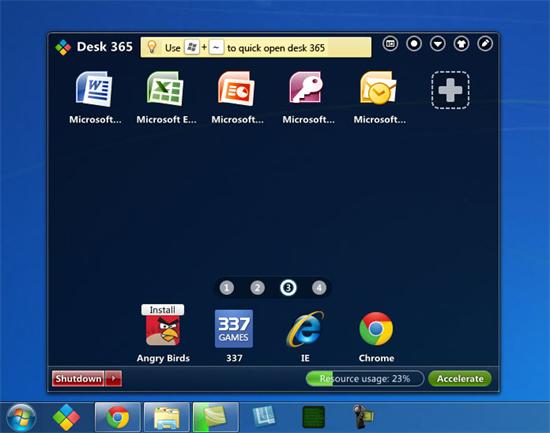Image resolution: width=550 pixels, height=433 pixels.
Task: Switch to page 2 of Desk 365
Action: tap(257, 288)
